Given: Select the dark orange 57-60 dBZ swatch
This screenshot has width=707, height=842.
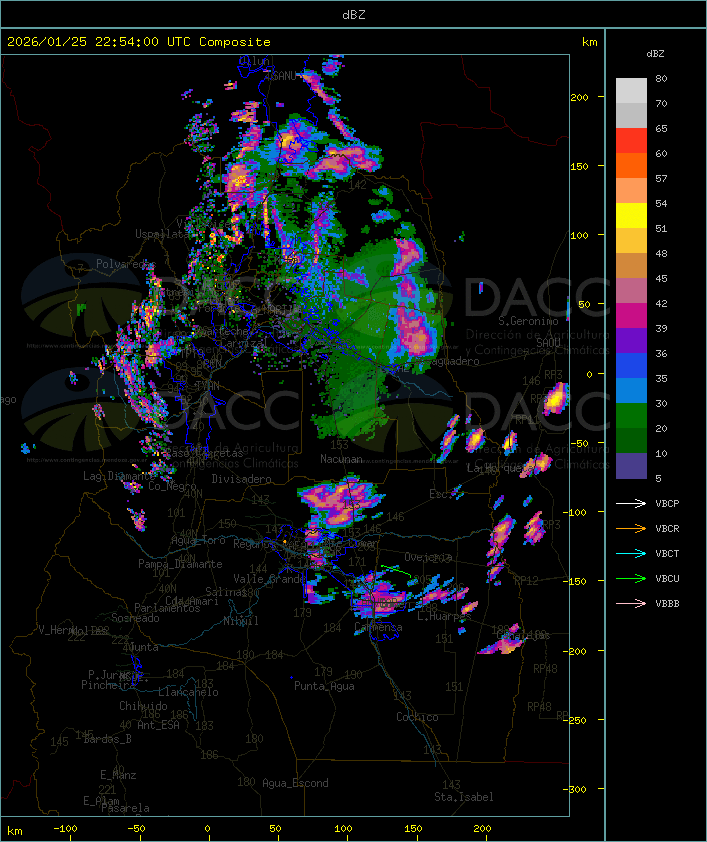Looking at the screenshot, I should coord(631,165).
